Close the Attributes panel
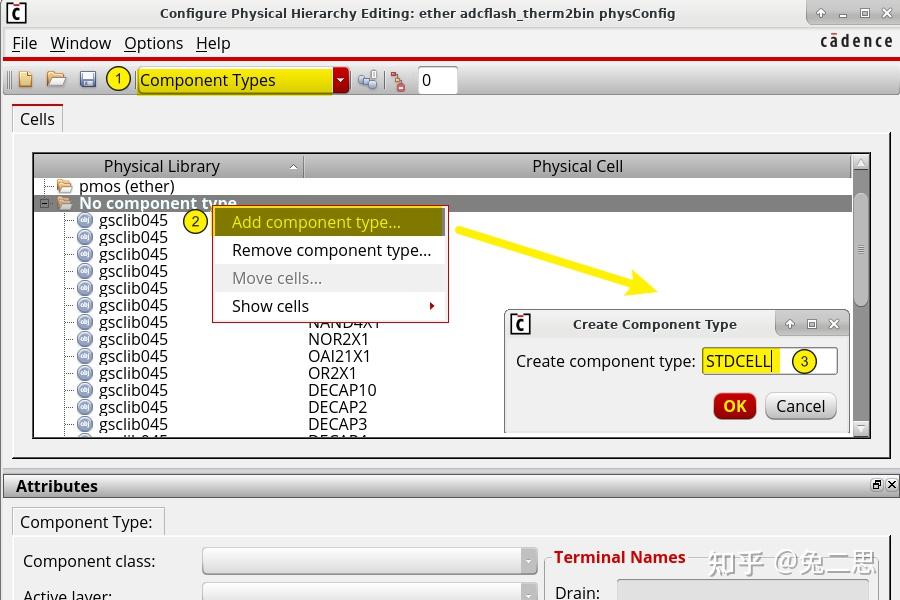 891,485
